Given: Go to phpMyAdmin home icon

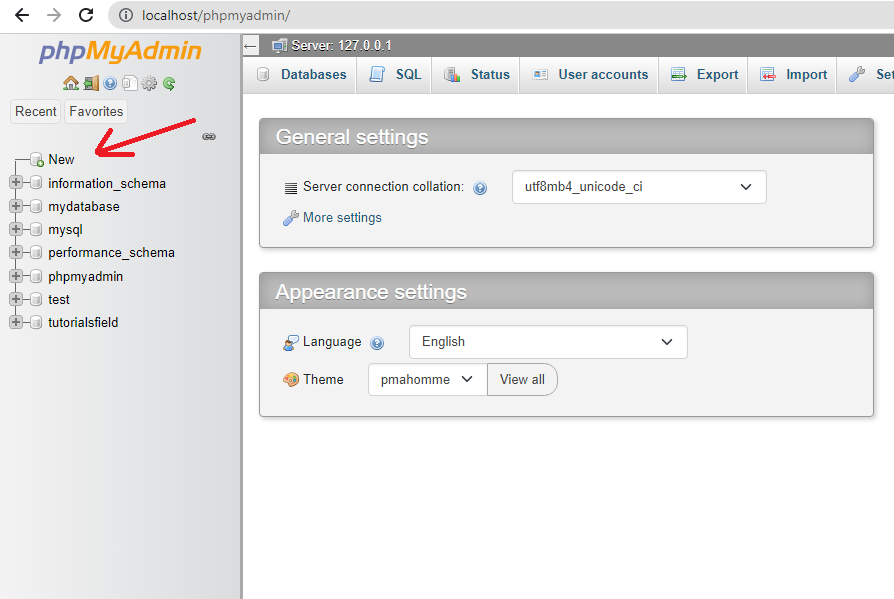Looking at the screenshot, I should (x=71, y=83).
